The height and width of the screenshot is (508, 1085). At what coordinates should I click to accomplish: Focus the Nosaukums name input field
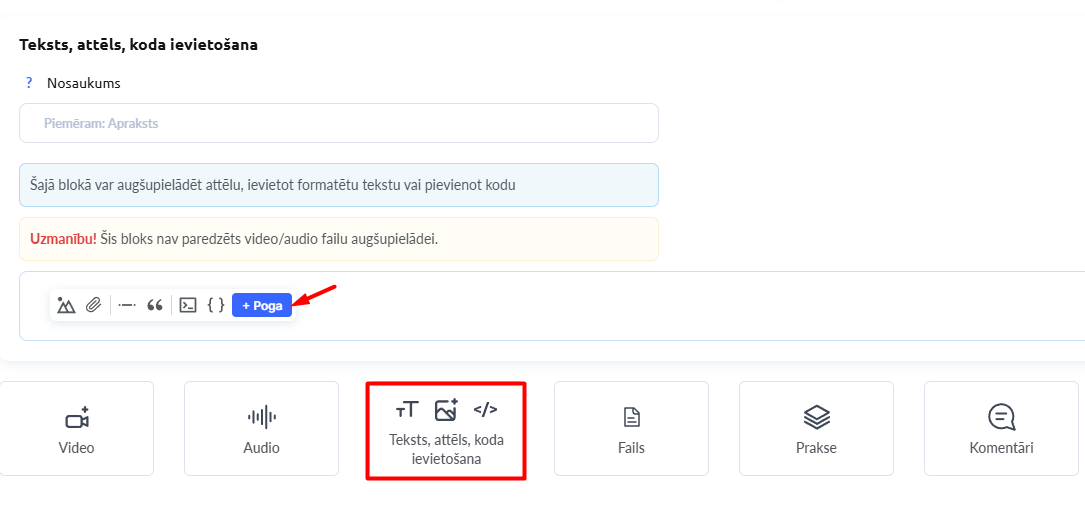coord(339,123)
